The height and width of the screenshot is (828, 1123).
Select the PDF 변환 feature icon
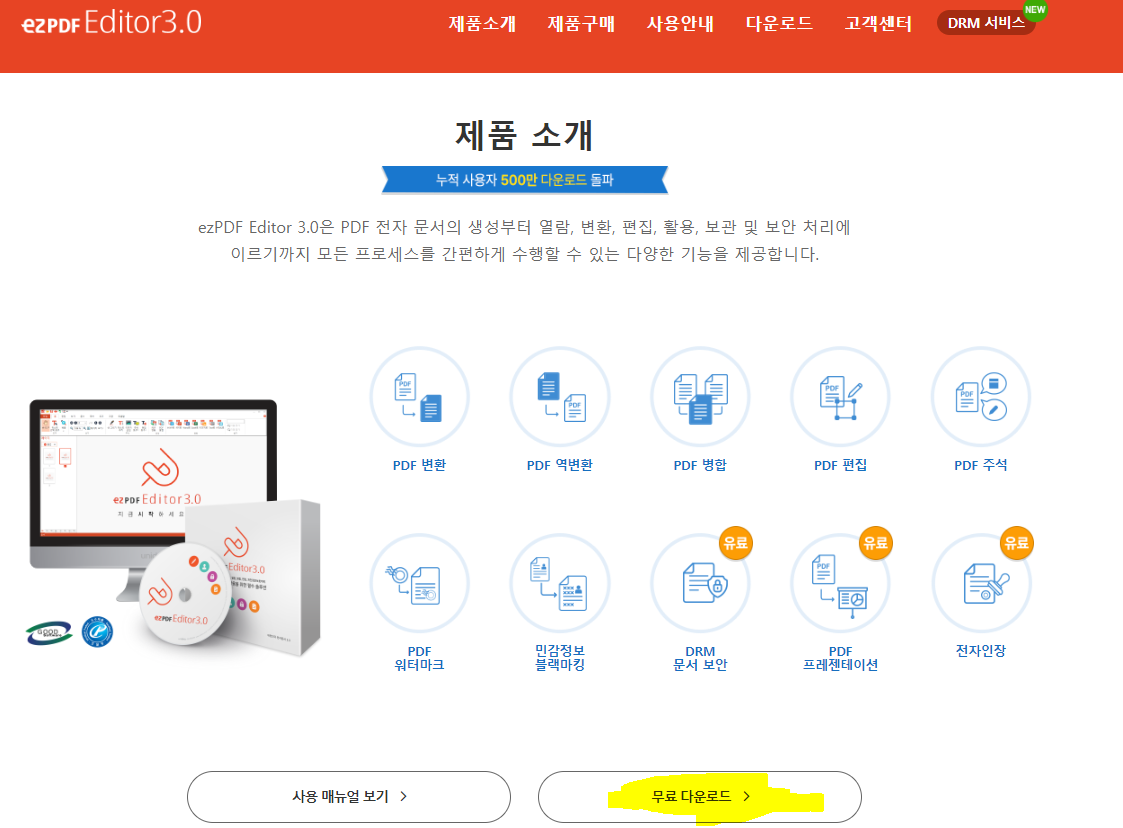pos(419,396)
